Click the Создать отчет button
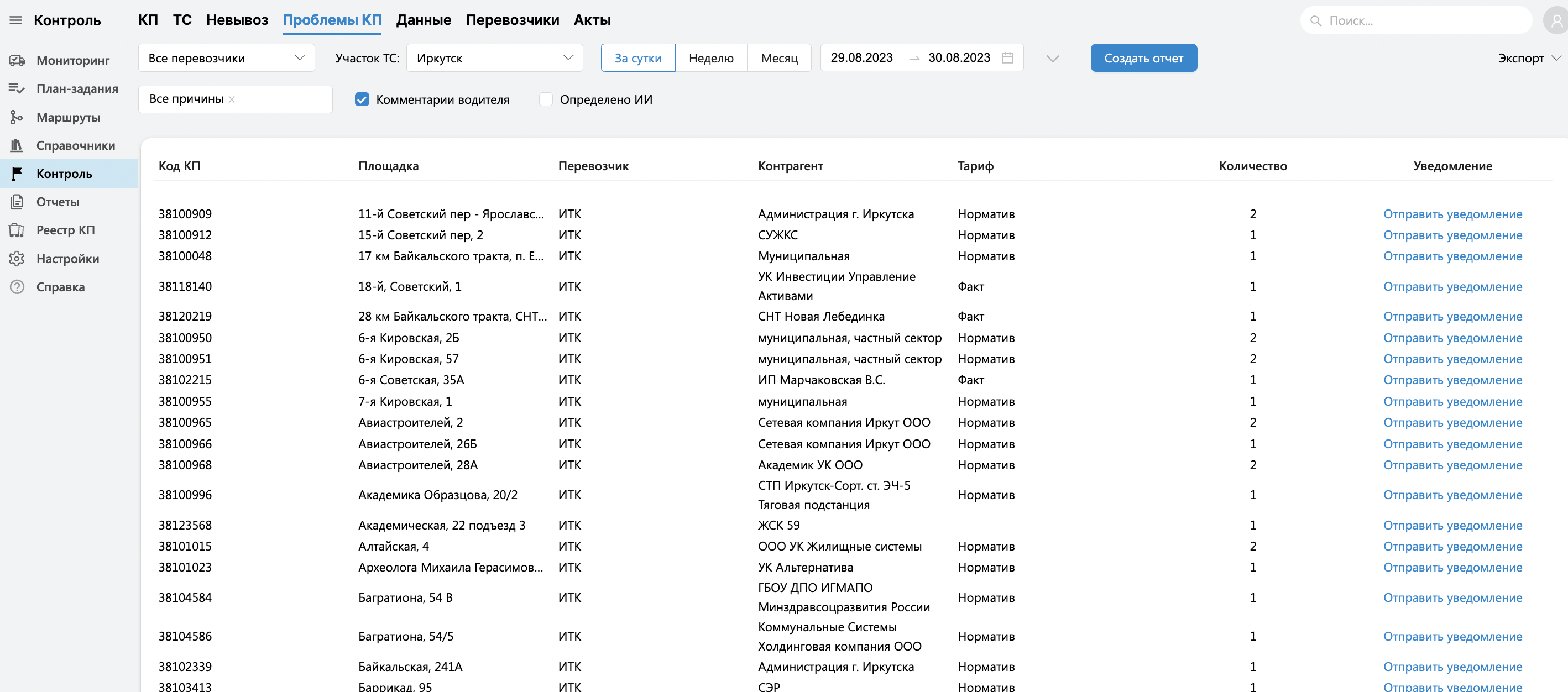The image size is (1568, 692). 1143,58
